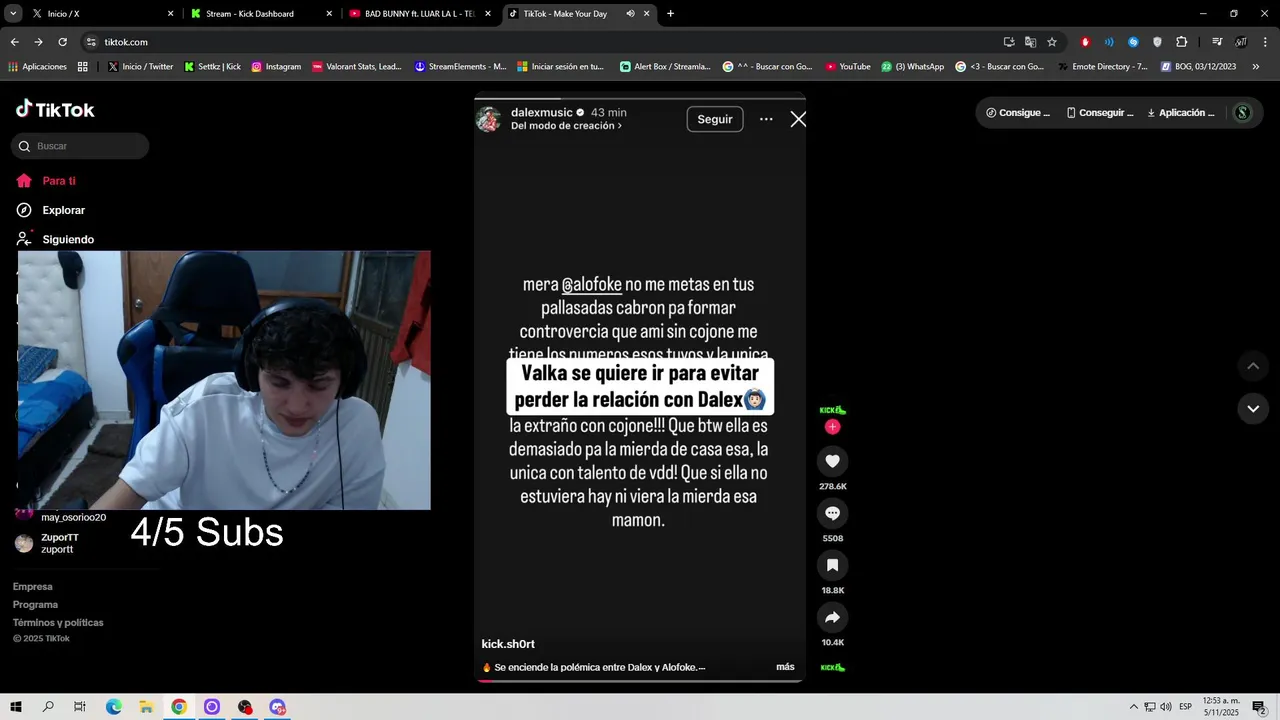Open File Explorer from the taskbar
This screenshot has width=1280, height=720.
tap(146, 707)
